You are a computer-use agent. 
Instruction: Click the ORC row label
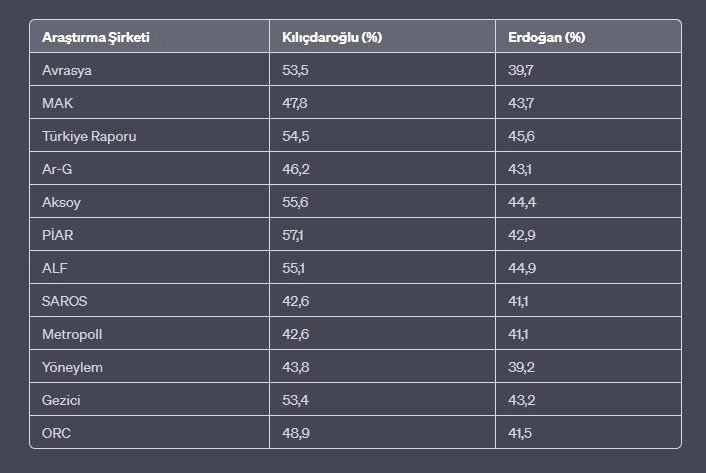149,432
